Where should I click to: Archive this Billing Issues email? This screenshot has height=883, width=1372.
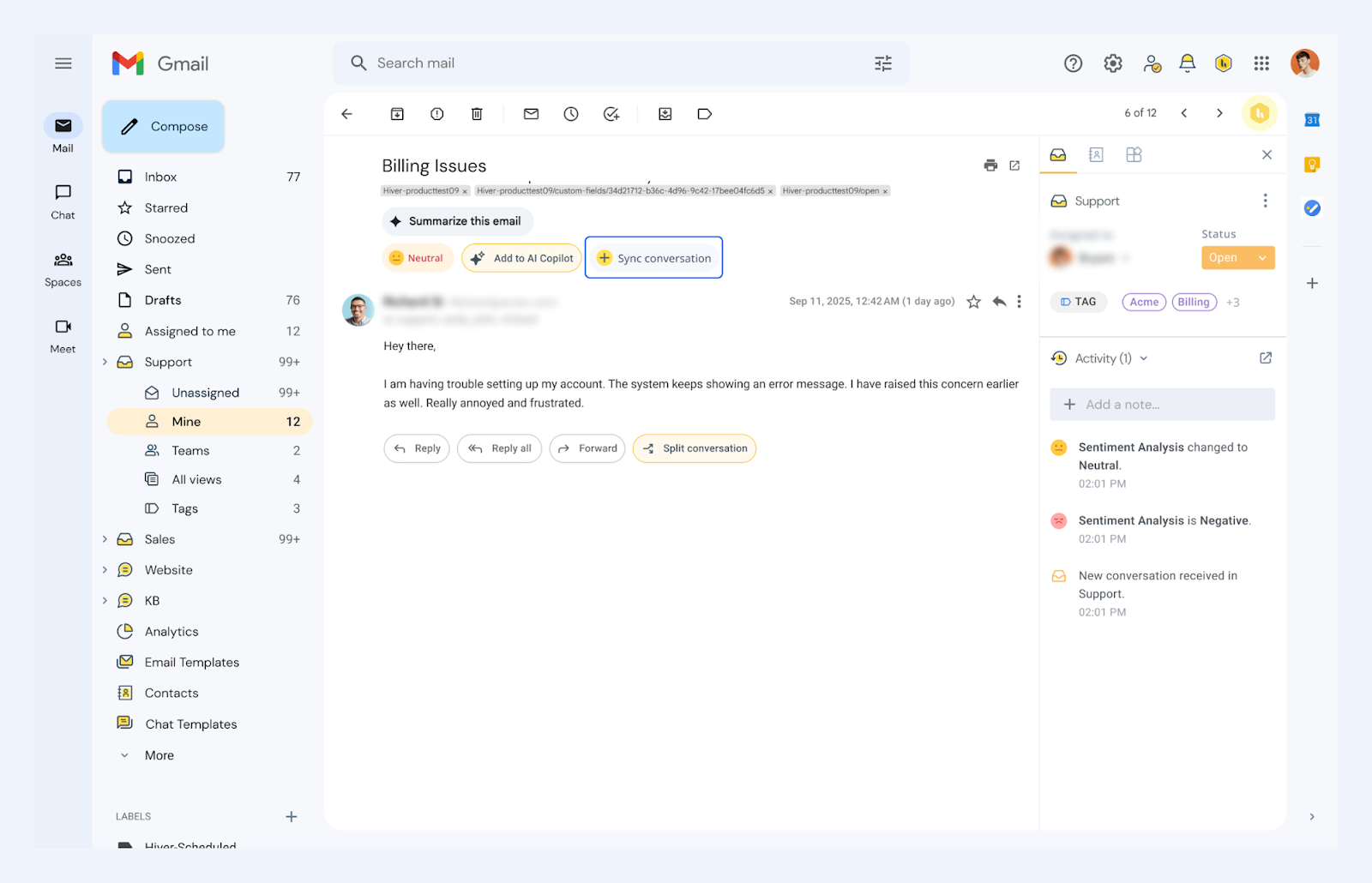tap(397, 114)
